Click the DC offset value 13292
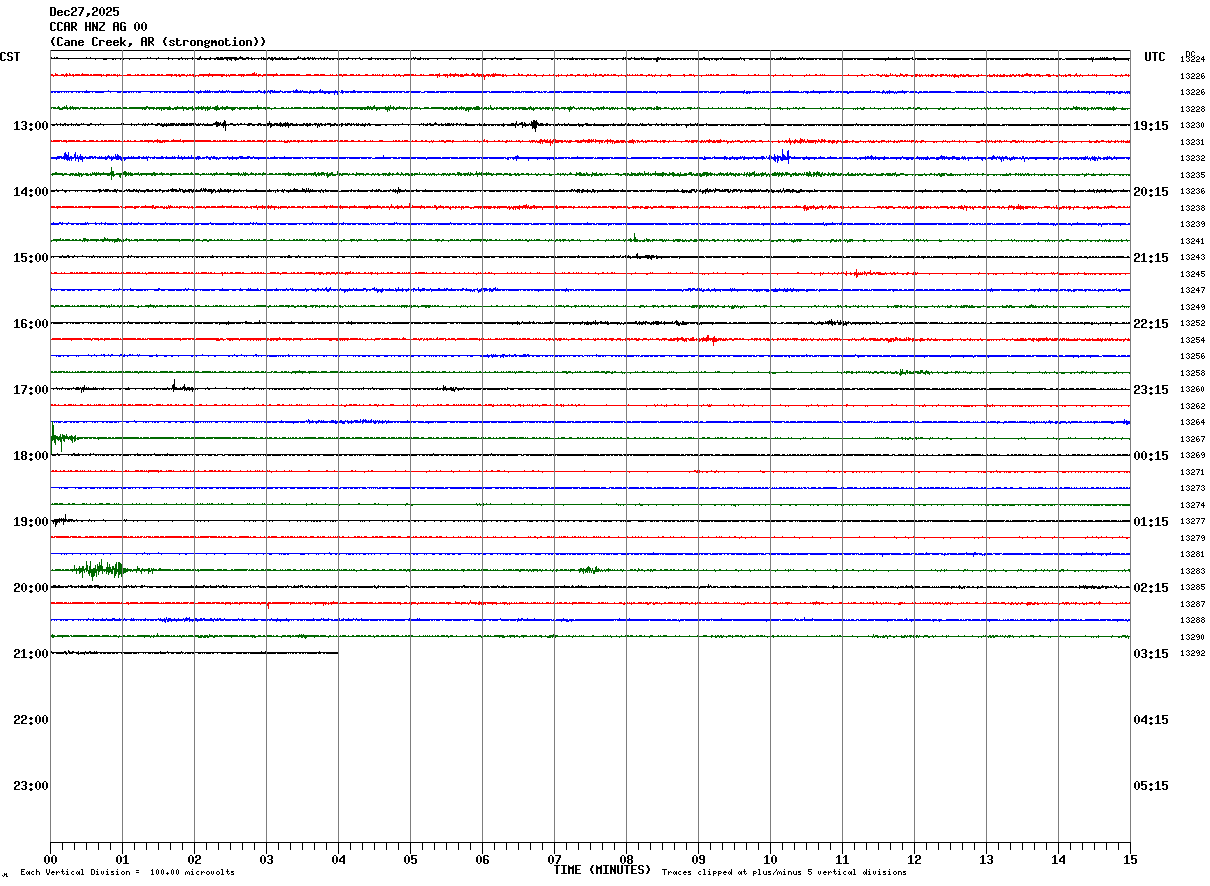 coord(1192,654)
